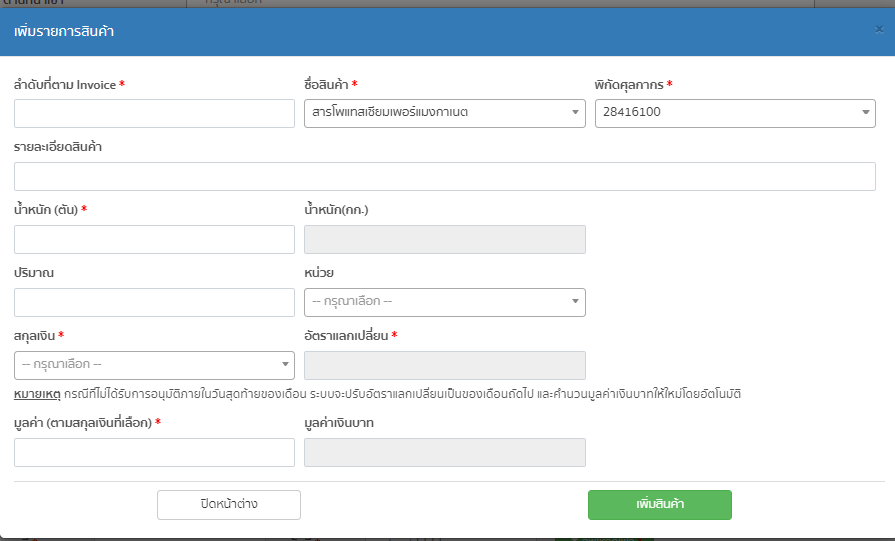This screenshot has height=541, width=895.
Task: Open the ชื่อสินค้า dropdown
Action: [x=445, y=113]
